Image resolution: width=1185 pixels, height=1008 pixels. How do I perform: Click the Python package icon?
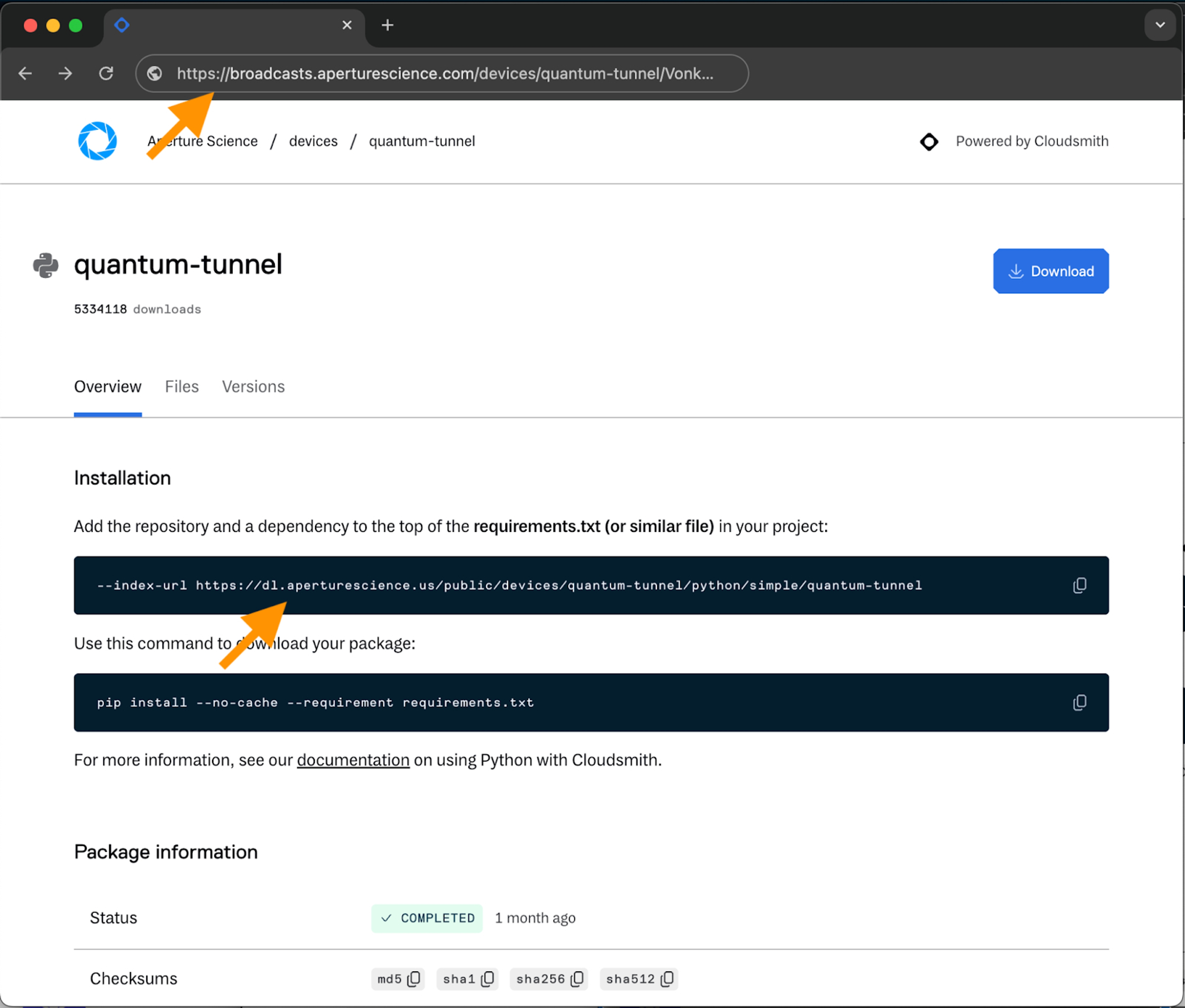tap(46, 266)
